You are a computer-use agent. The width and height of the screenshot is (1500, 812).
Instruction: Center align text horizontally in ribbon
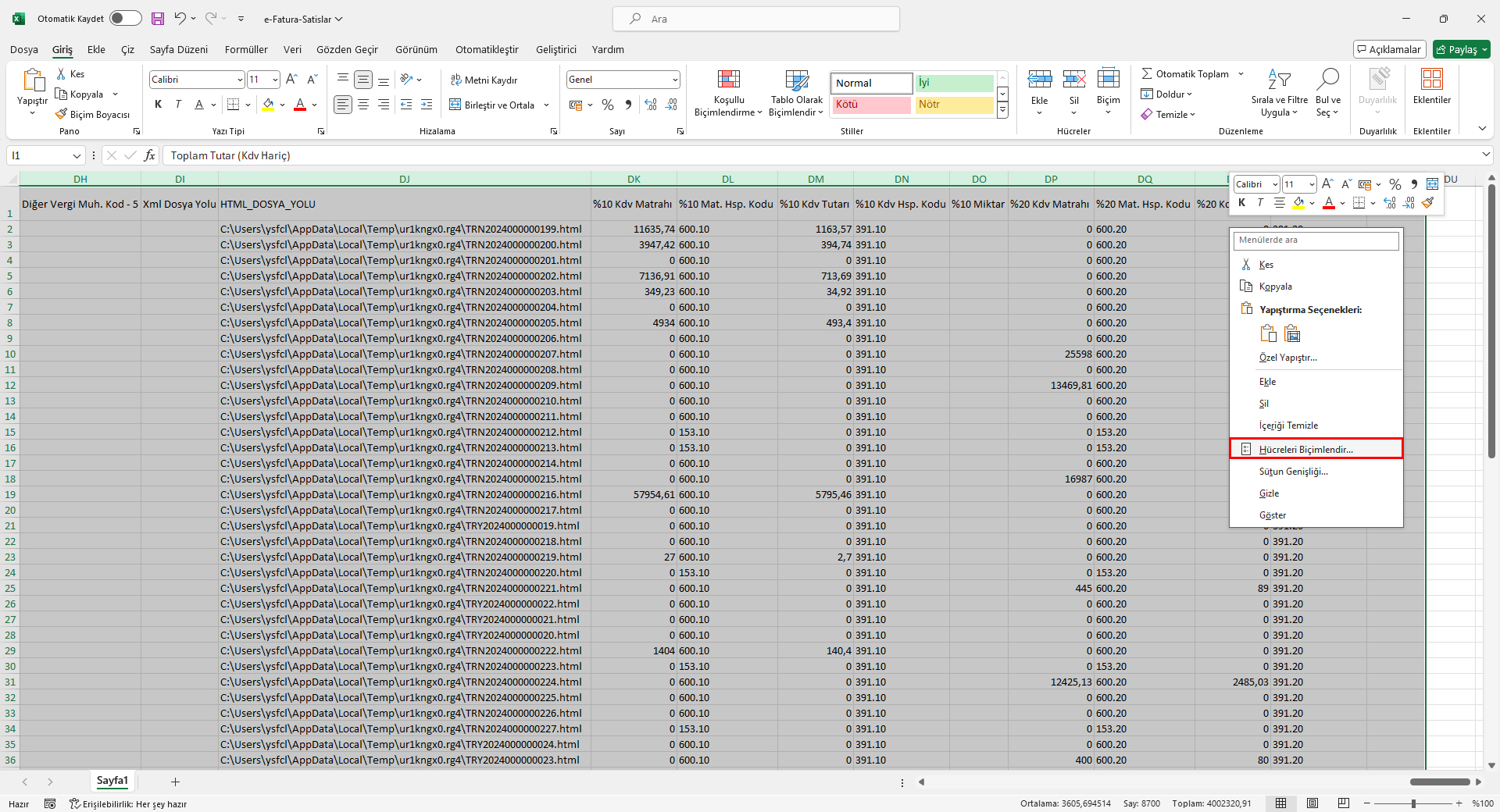363,105
